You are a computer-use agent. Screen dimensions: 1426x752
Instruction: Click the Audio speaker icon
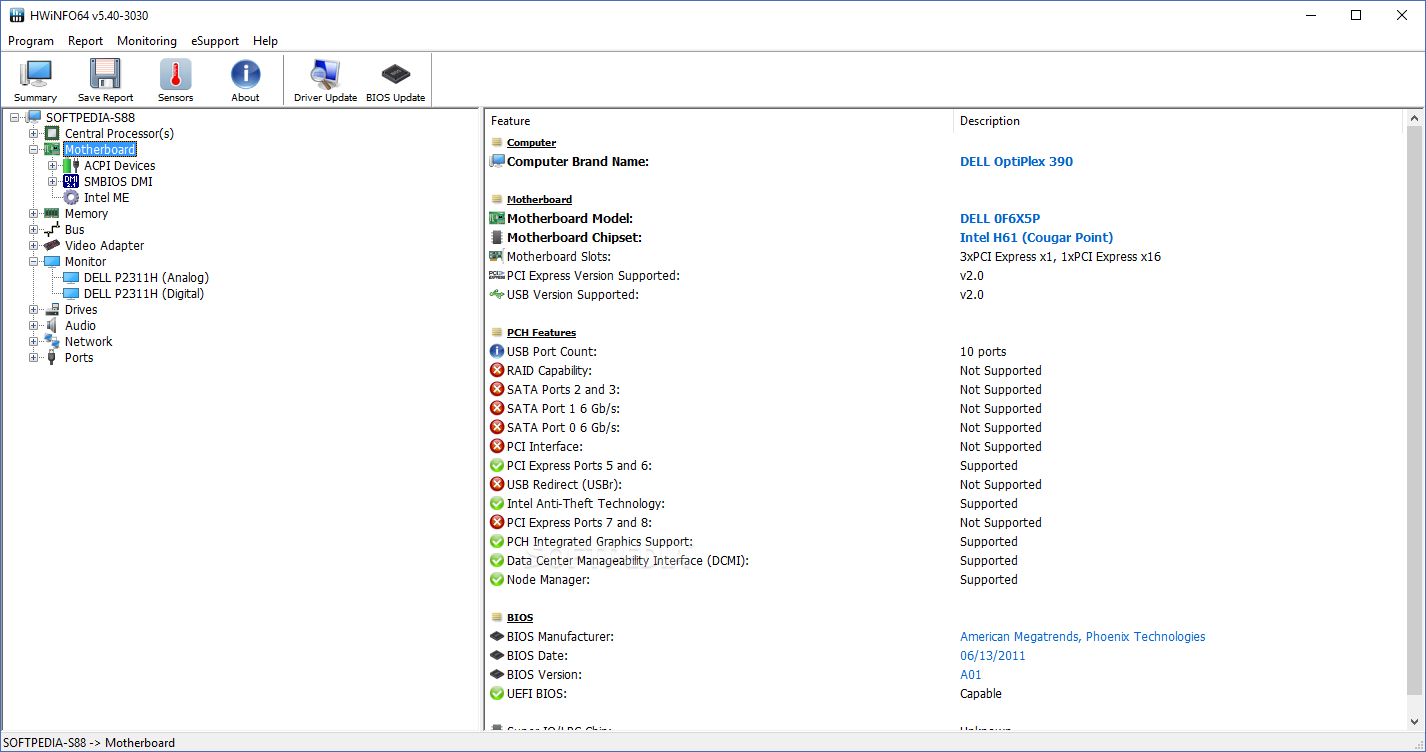click(x=52, y=326)
